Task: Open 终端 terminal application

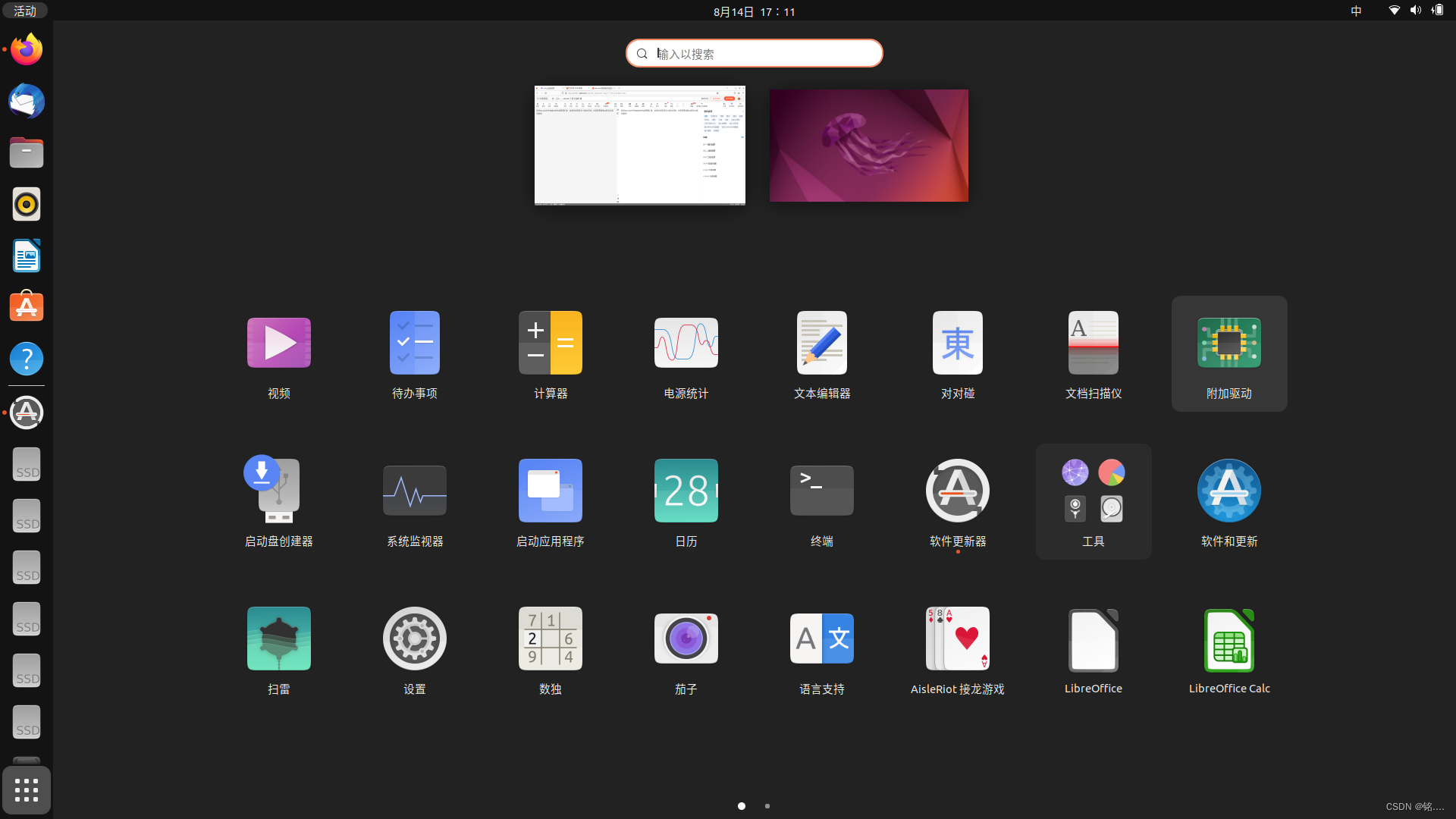Action: [x=821, y=491]
